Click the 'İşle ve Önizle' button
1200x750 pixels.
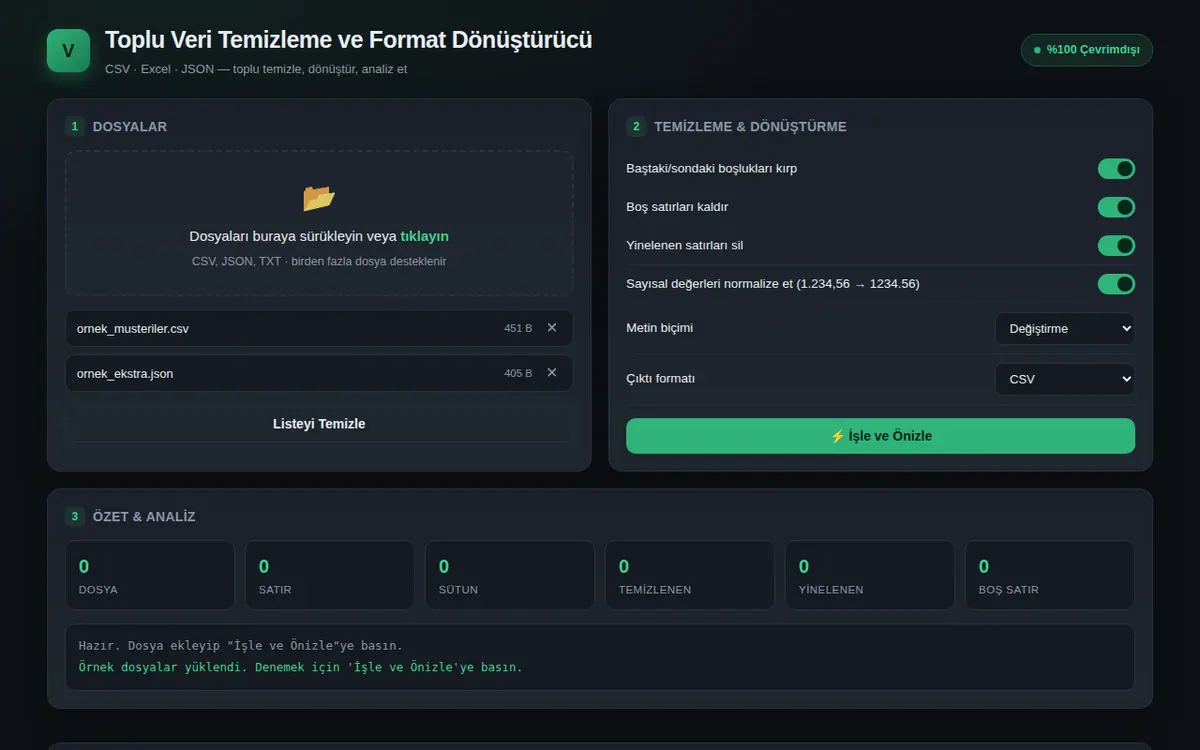pos(880,436)
